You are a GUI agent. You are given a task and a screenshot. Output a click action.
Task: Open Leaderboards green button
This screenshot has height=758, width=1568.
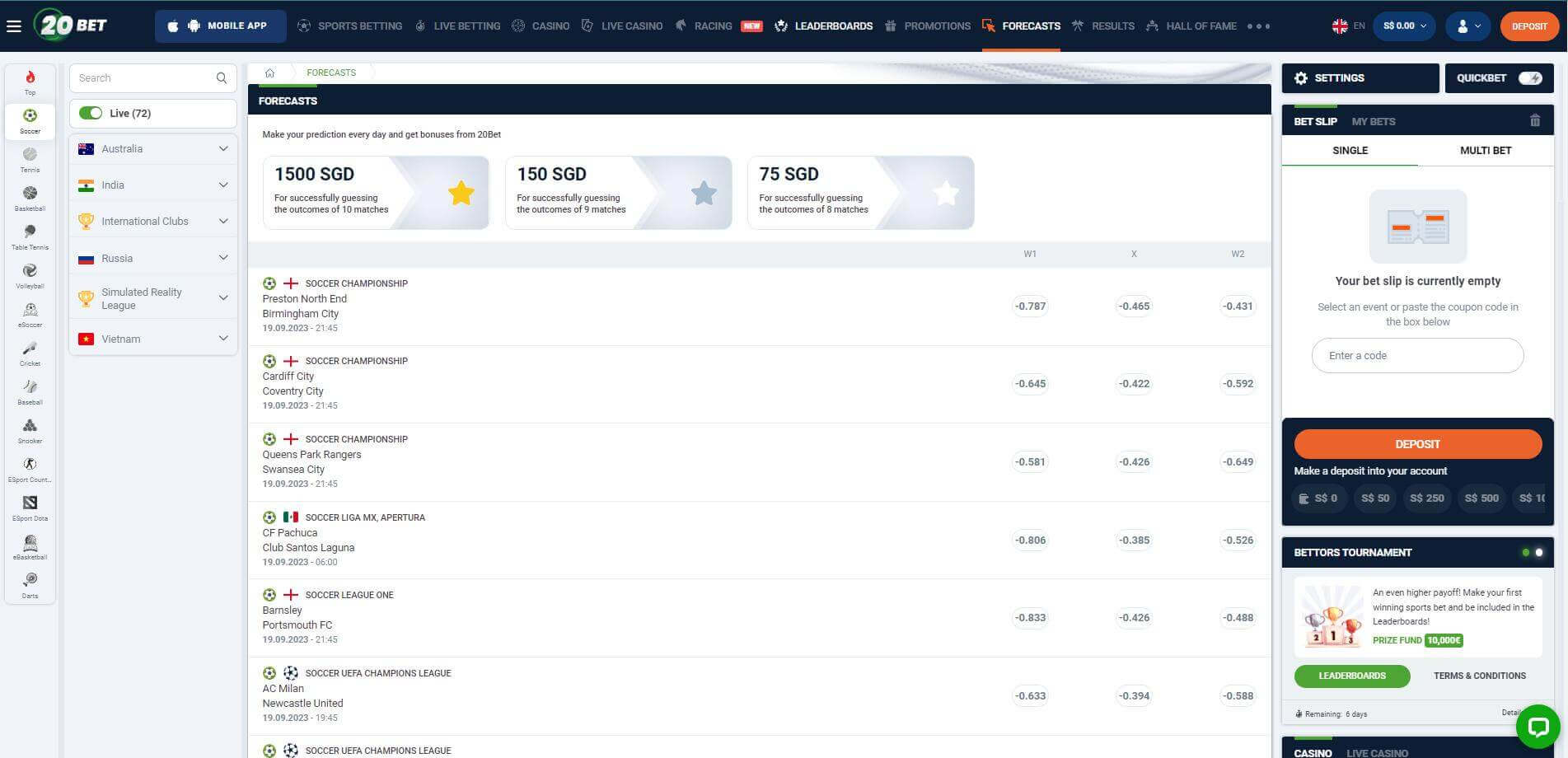coord(1352,676)
